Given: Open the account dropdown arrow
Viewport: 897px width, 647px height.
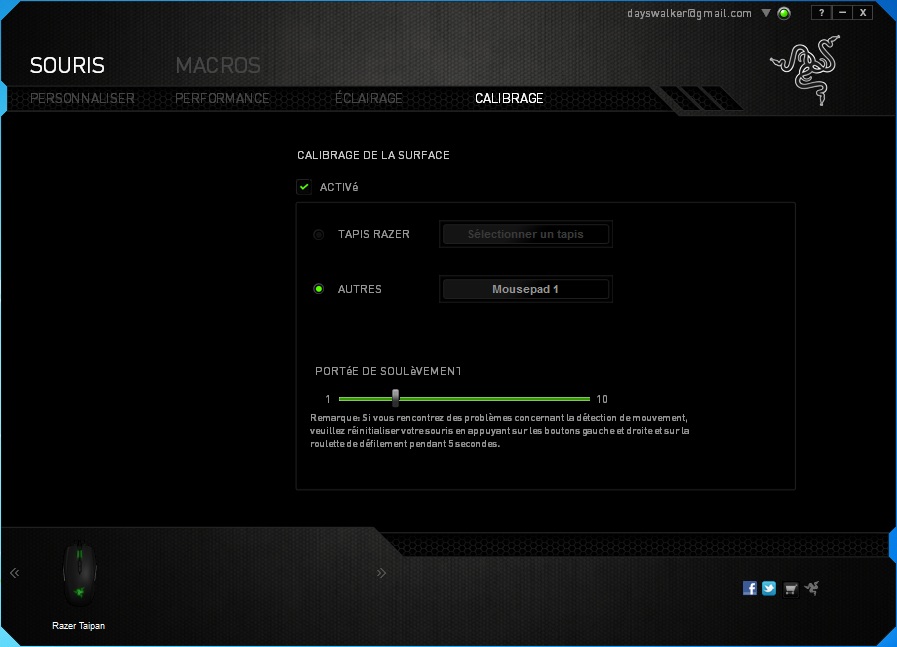Looking at the screenshot, I should (x=766, y=13).
